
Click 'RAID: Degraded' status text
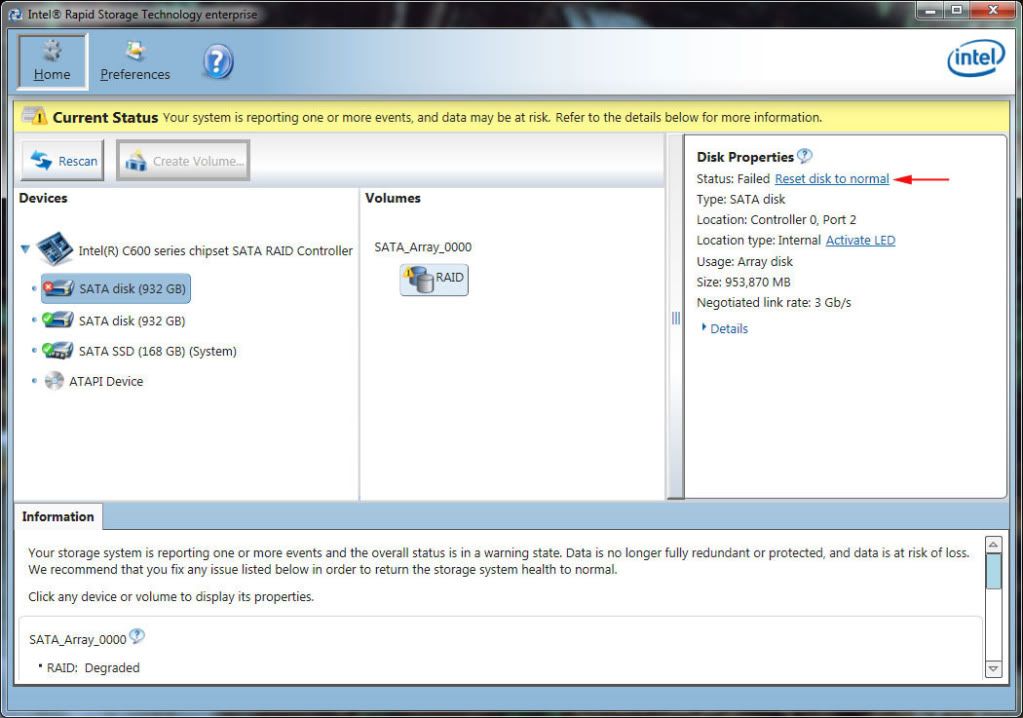93,668
